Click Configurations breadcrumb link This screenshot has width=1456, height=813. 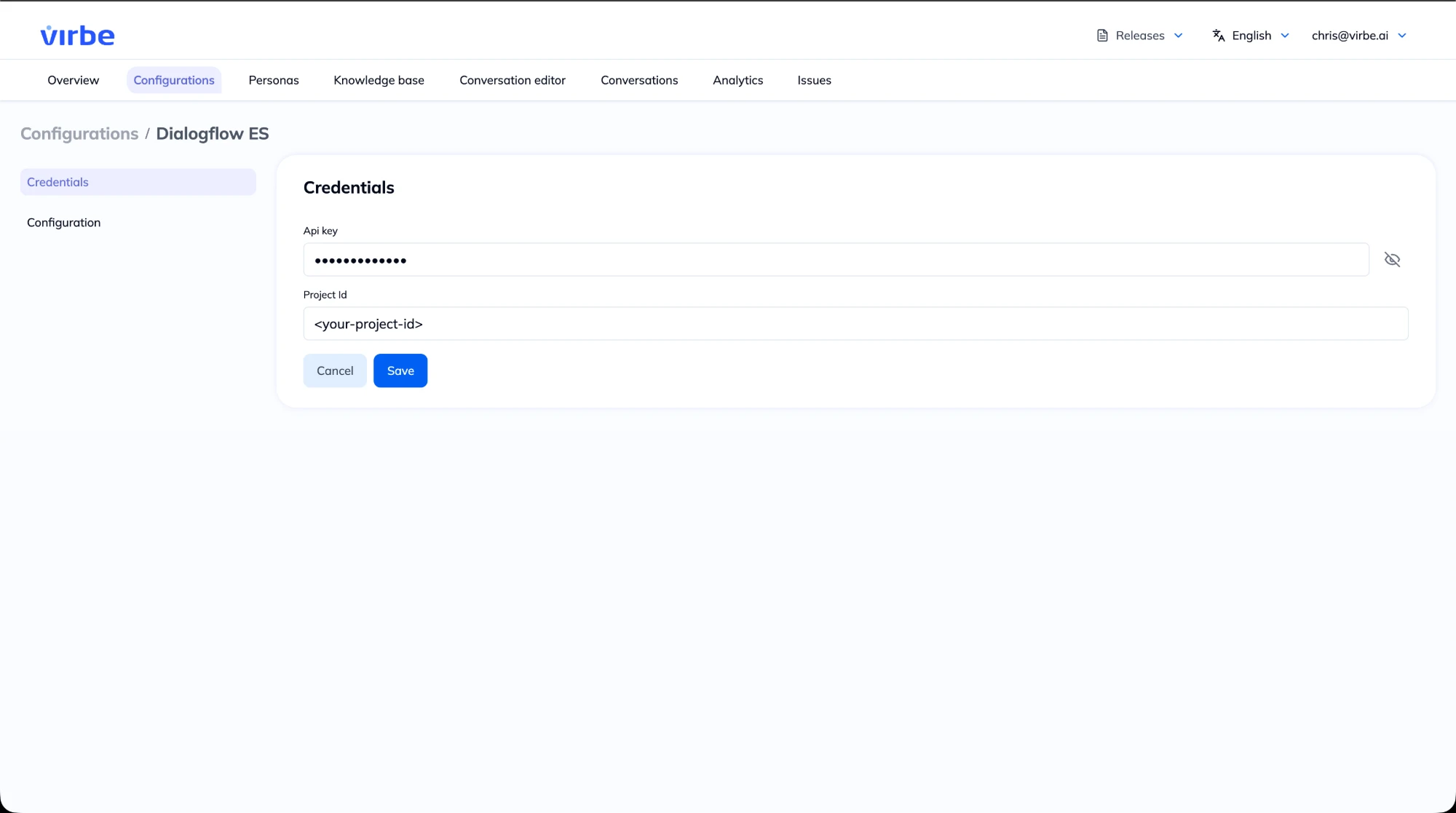click(x=79, y=134)
